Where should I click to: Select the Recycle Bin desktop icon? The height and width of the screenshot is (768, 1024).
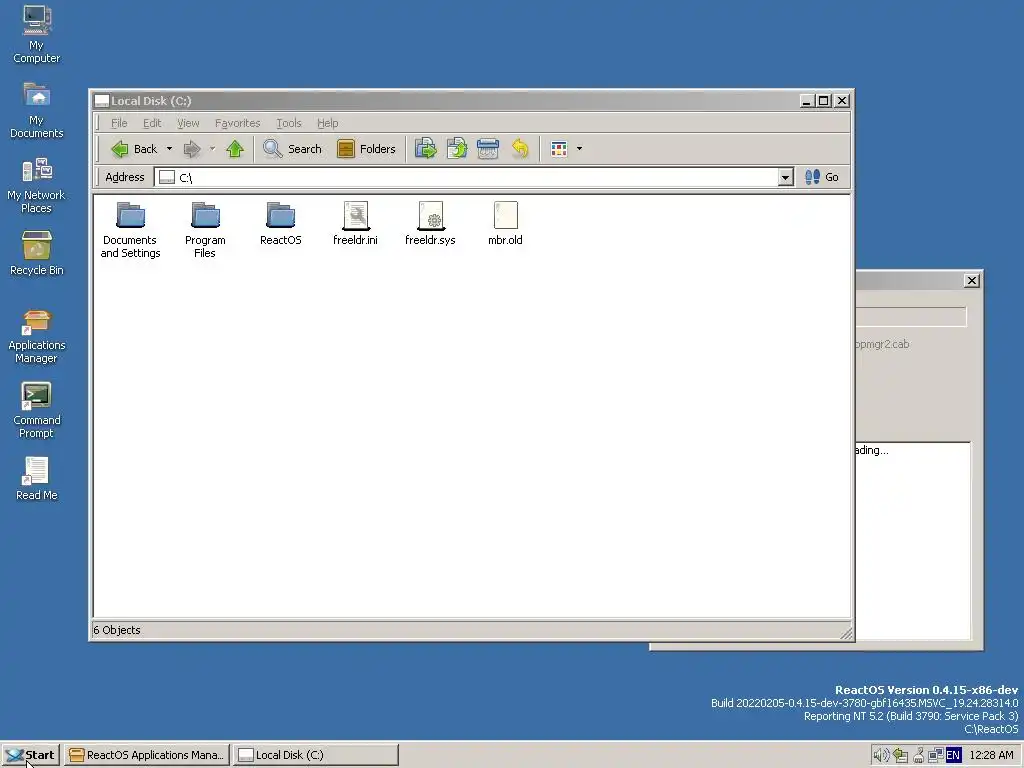click(x=37, y=253)
